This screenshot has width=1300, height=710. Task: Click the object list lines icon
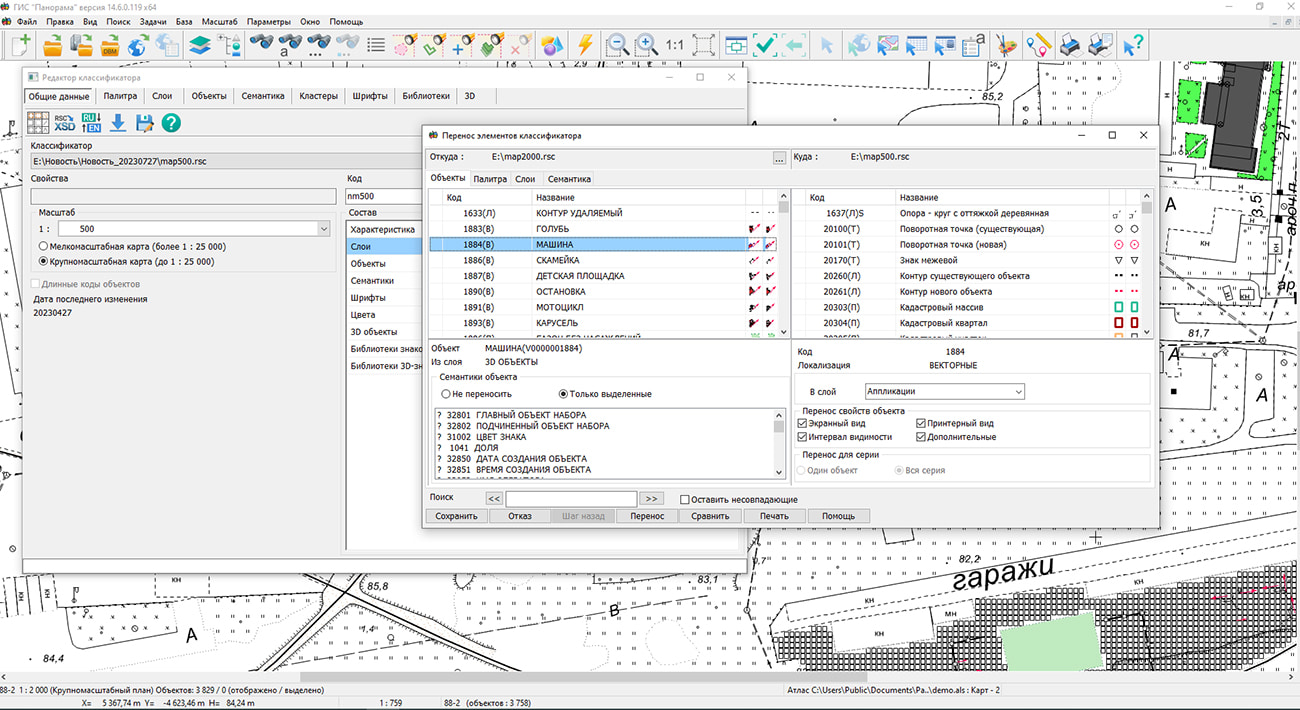tap(376, 45)
